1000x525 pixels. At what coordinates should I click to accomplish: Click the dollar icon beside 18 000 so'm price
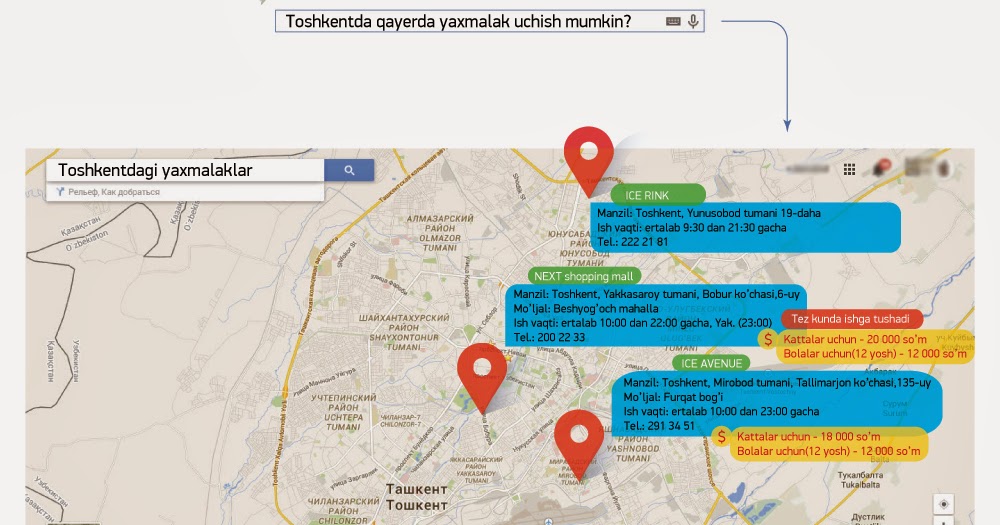[721, 437]
